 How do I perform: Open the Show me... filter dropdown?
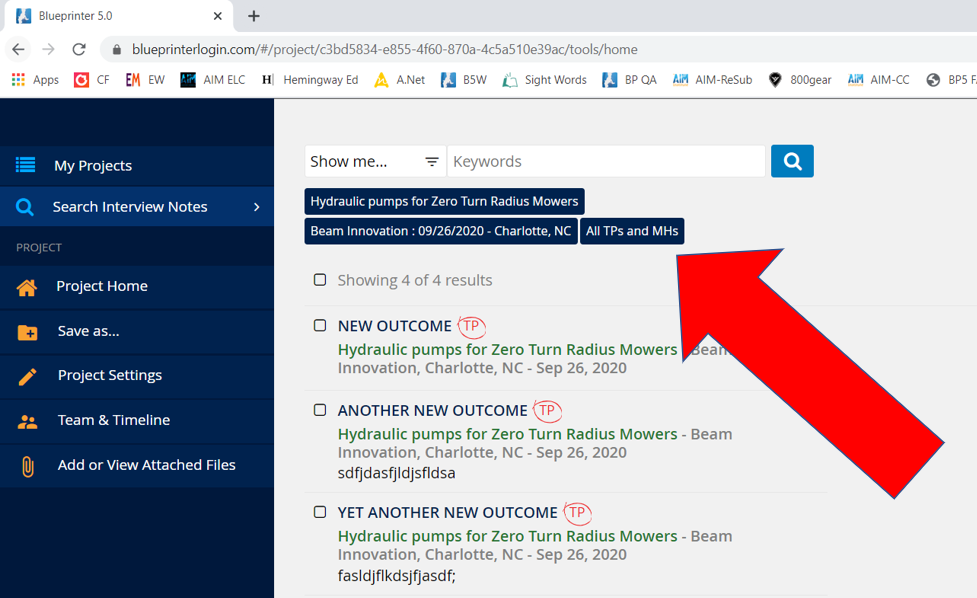tap(375, 161)
